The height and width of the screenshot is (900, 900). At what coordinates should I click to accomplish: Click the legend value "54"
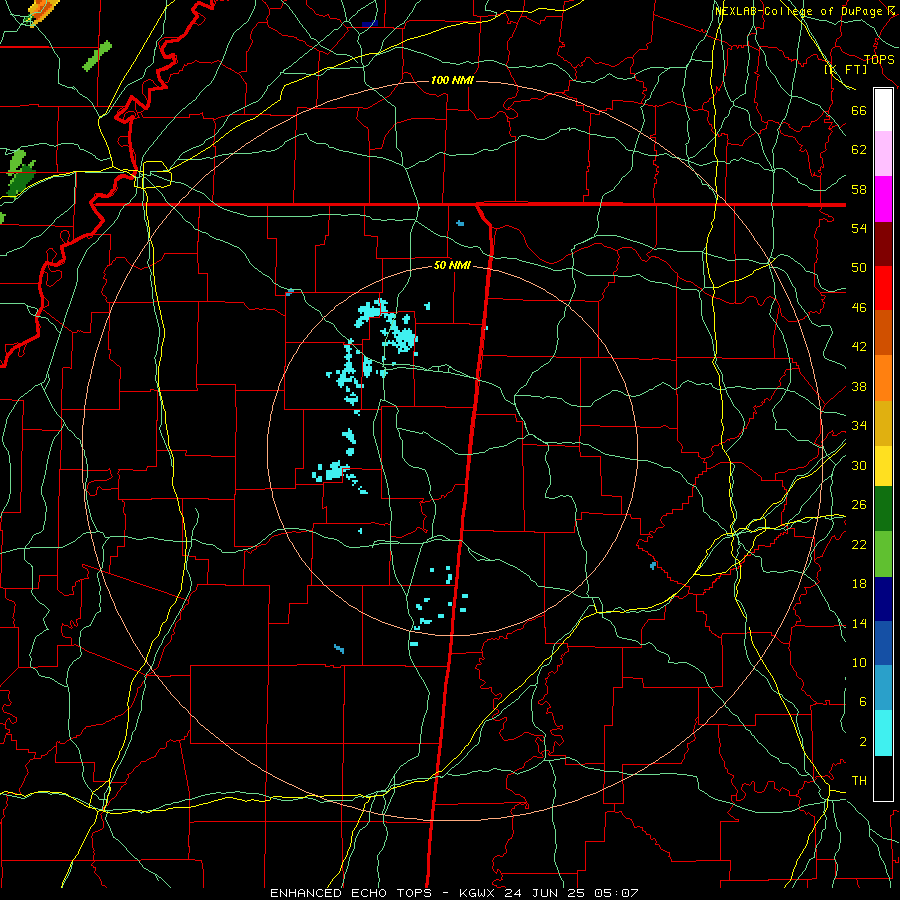859,228
